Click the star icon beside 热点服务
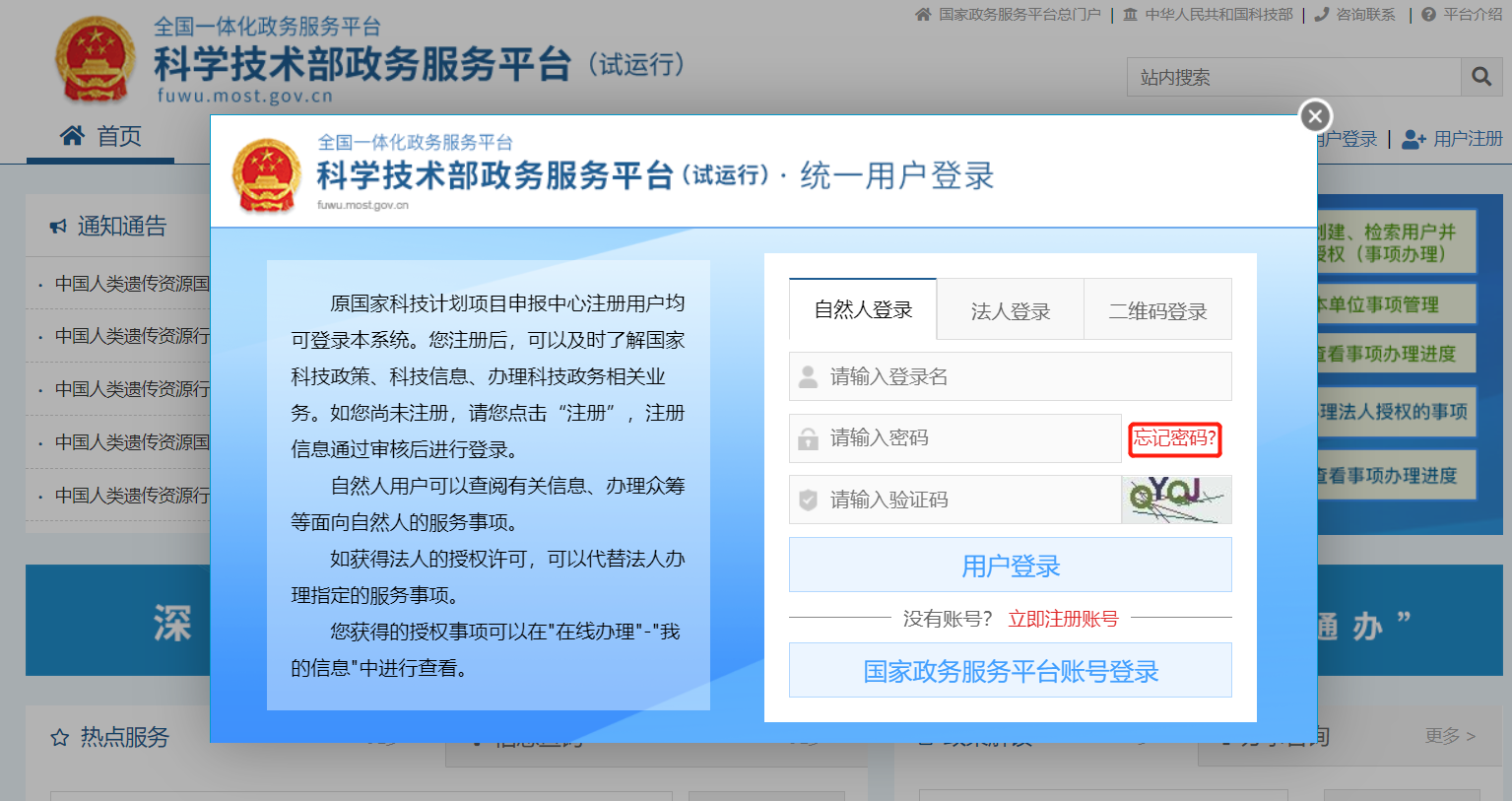This screenshot has height=801, width=1512. tap(60, 737)
